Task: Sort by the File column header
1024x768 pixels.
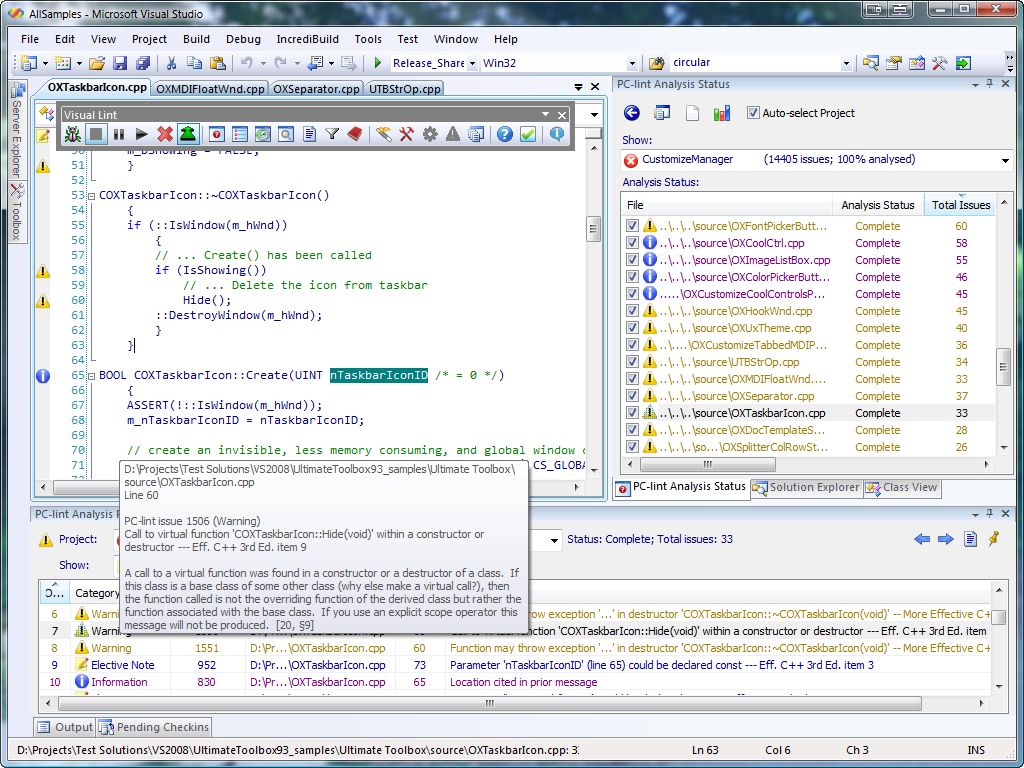Action: pyautogui.click(x=727, y=205)
